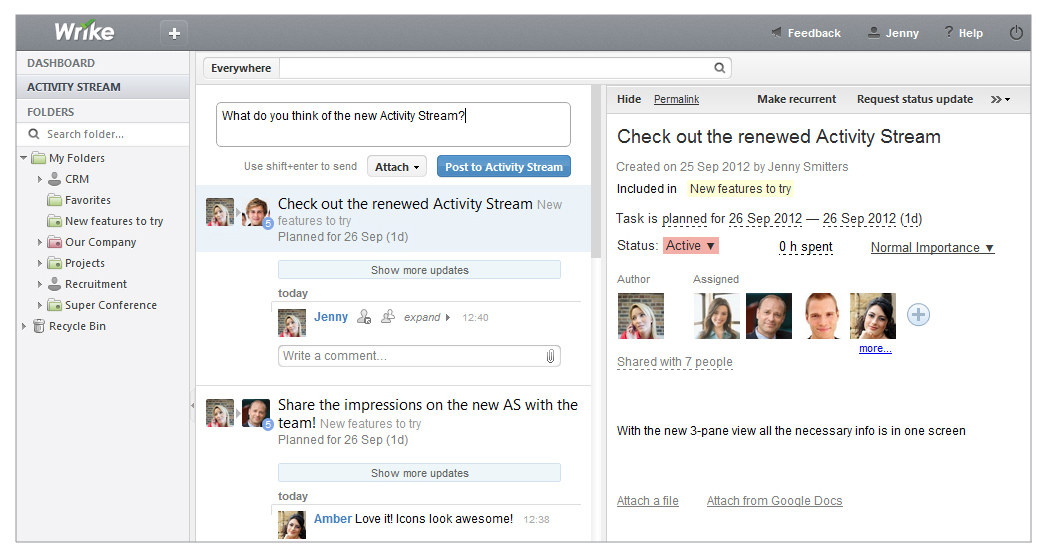Image resolution: width=1045 pixels, height=557 pixels.
Task: Open the Dashboard section
Action: tap(61, 63)
